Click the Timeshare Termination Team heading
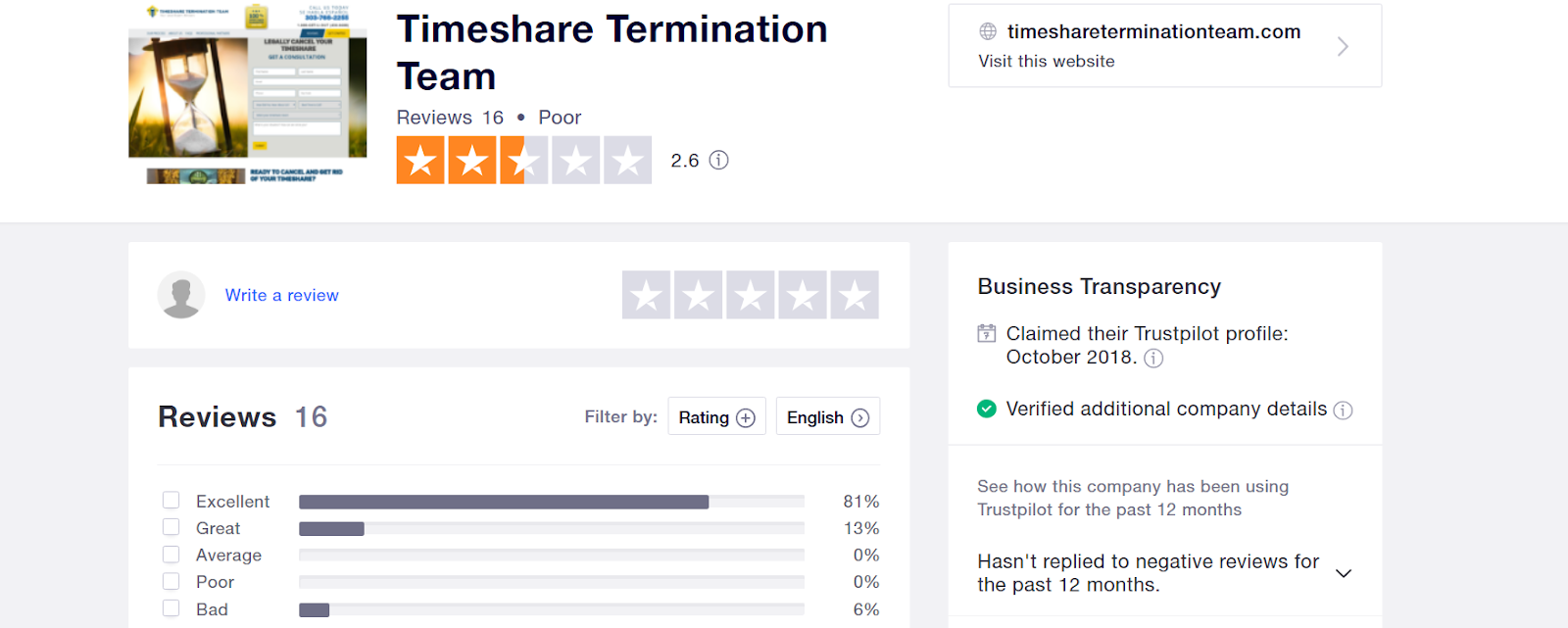The width and height of the screenshot is (1568, 628). click(x=612, y=53)
